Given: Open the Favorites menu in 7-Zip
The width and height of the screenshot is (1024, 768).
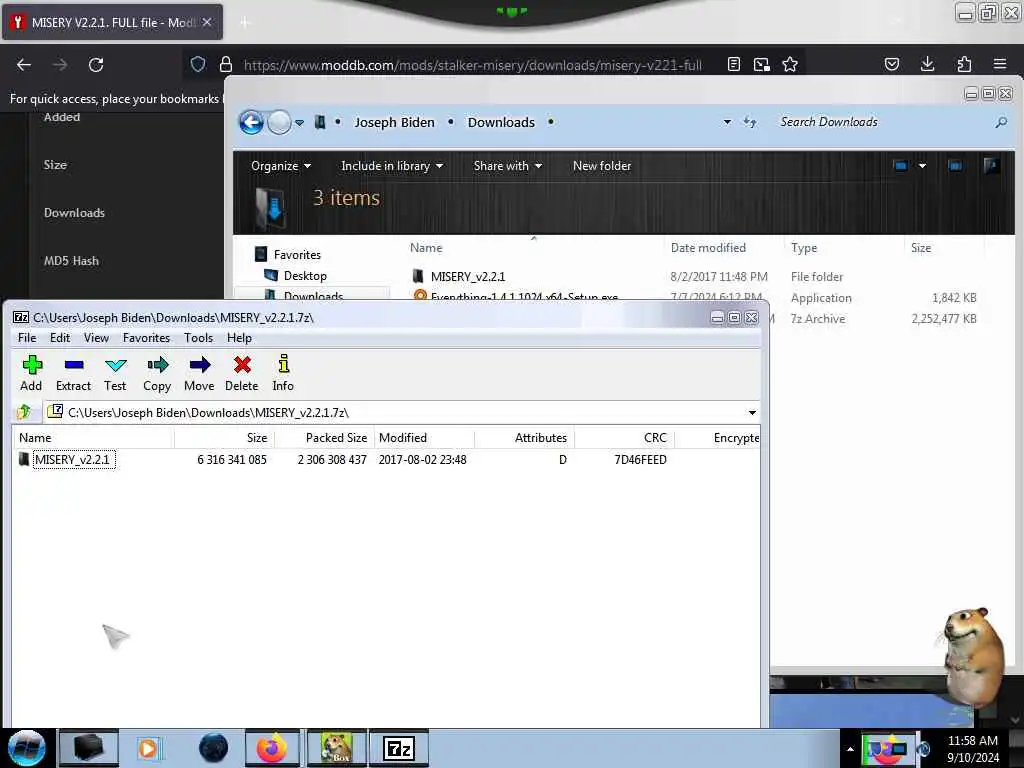Looking at the screenshot, I should (146, 338).
